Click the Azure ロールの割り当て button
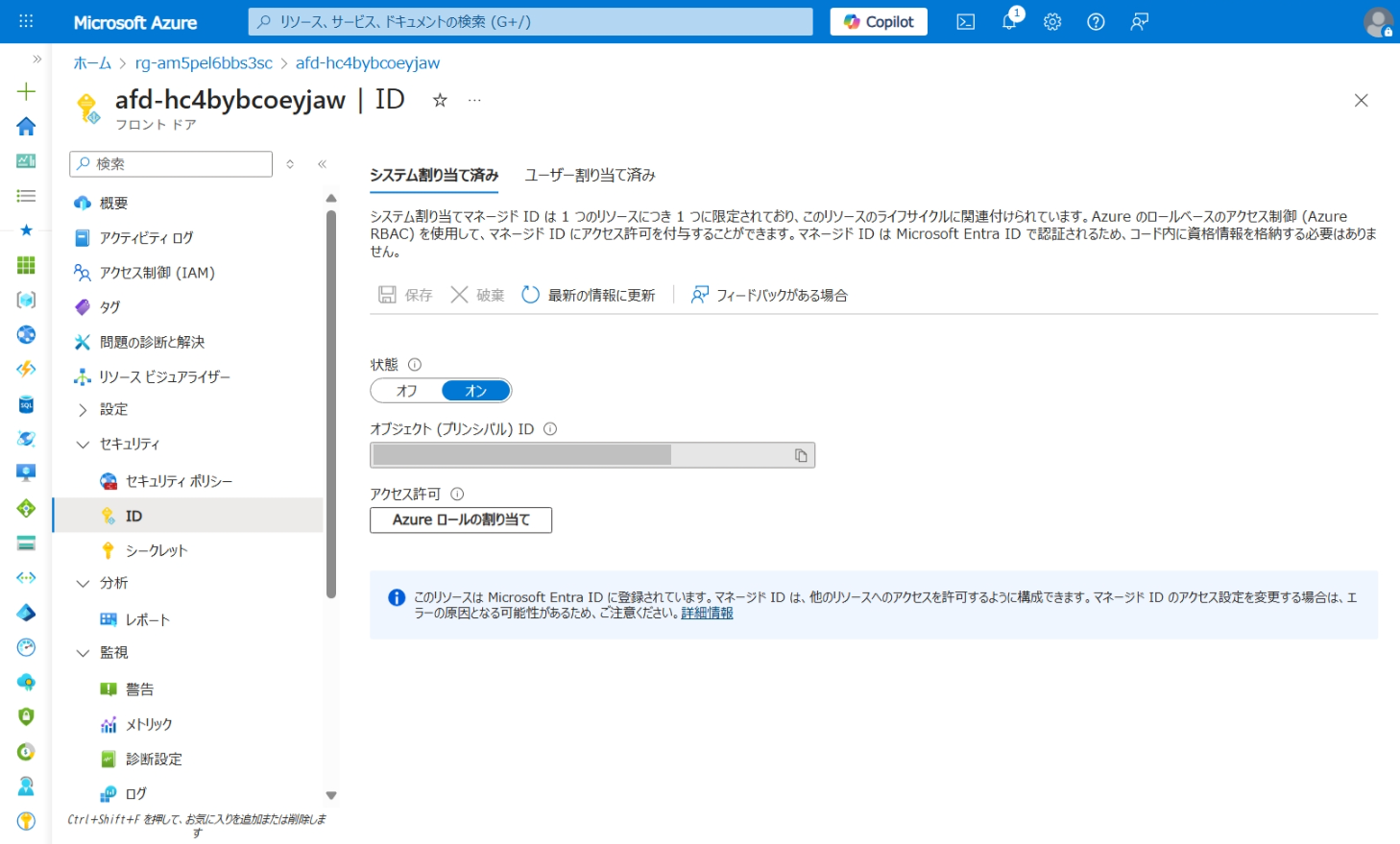The height and width of the screenshot is (844, 1400). (x=460, y=519)
